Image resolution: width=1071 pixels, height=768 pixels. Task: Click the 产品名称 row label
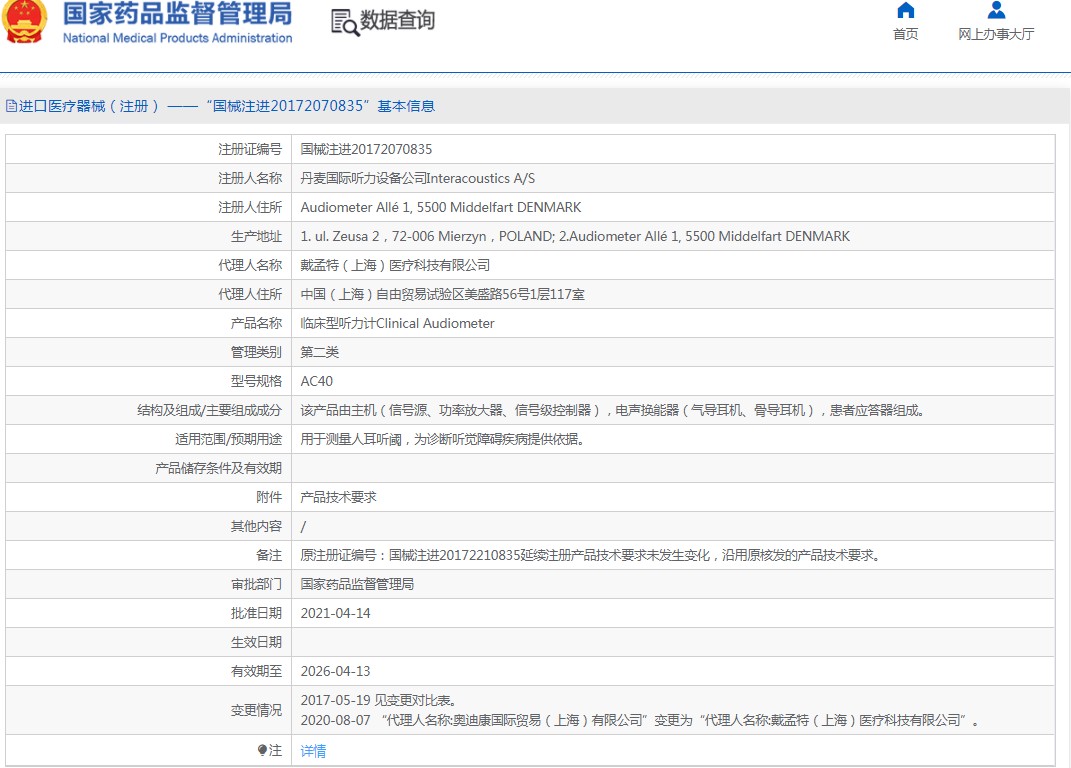pyautogui.click(x=256, y=323)
